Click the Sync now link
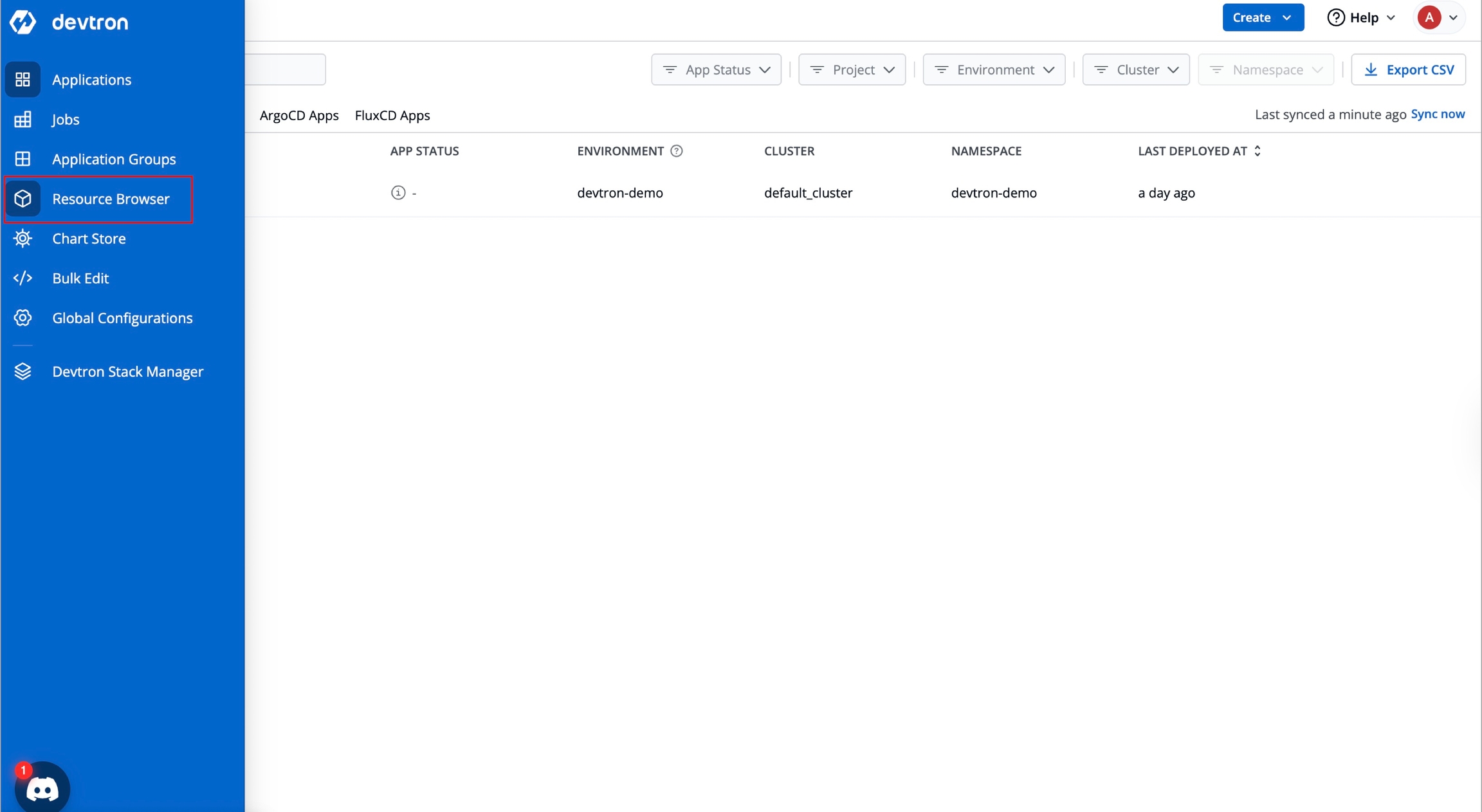 pos(1438,114)
